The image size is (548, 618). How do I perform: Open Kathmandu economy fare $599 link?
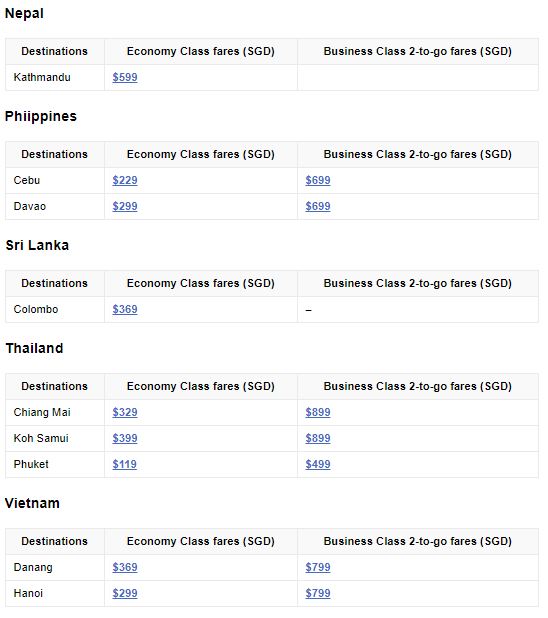pyautogui.click(x=125, y=77)
